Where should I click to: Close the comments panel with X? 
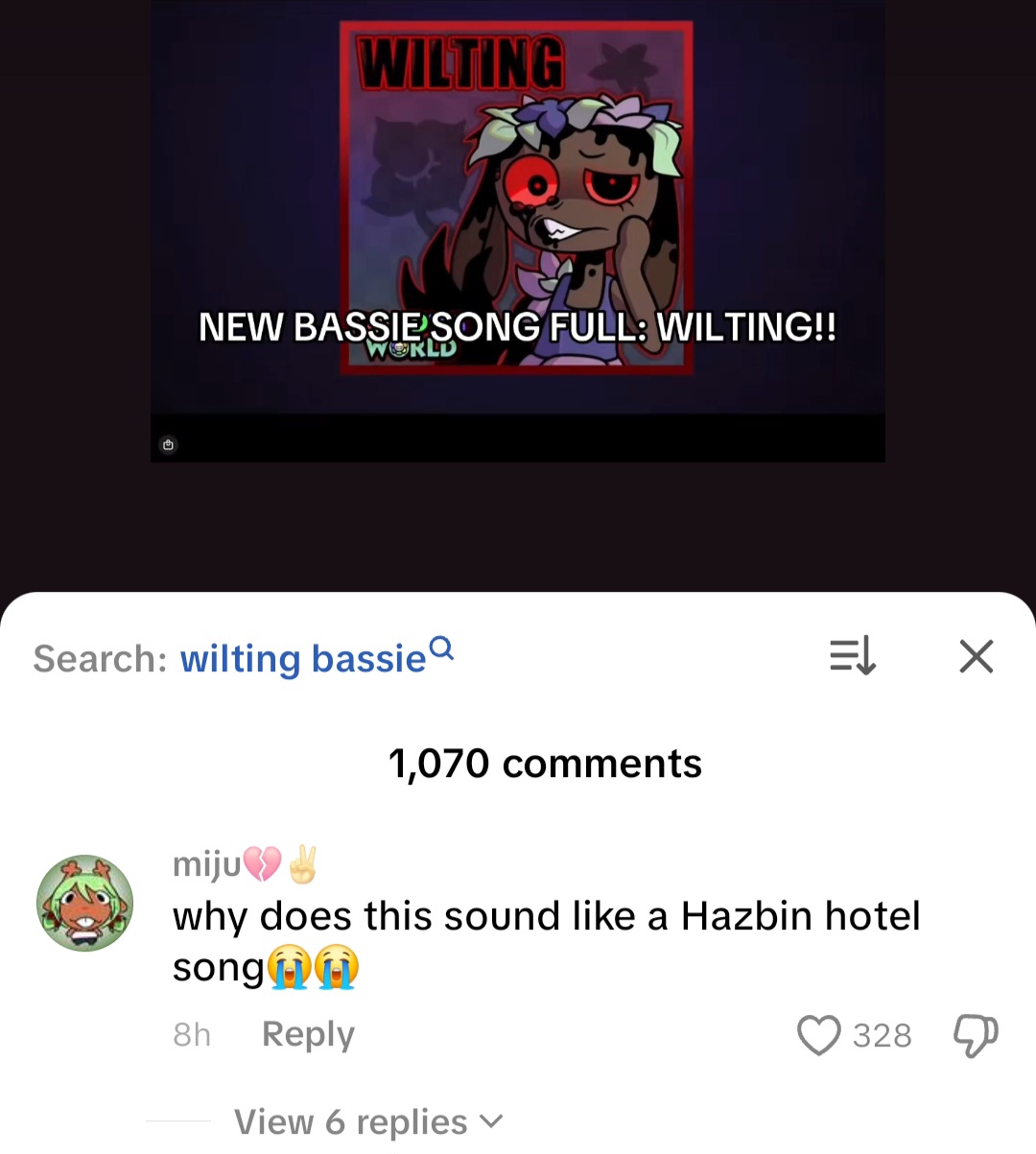pyautogui.click(x=977, y=657)
